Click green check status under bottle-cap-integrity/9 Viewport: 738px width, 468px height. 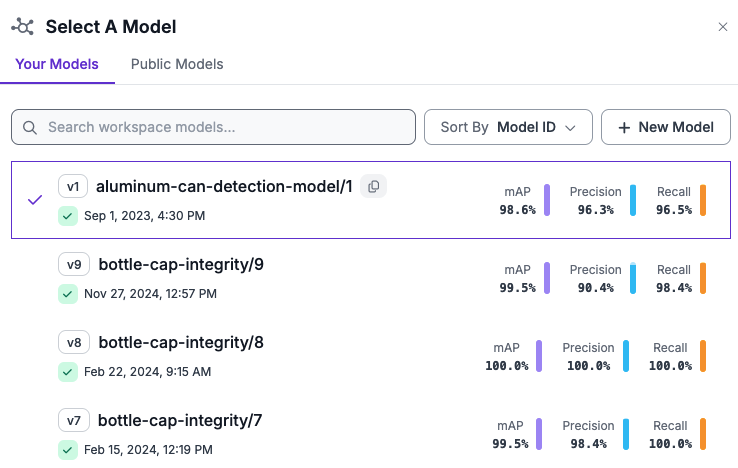click(67, 293)
